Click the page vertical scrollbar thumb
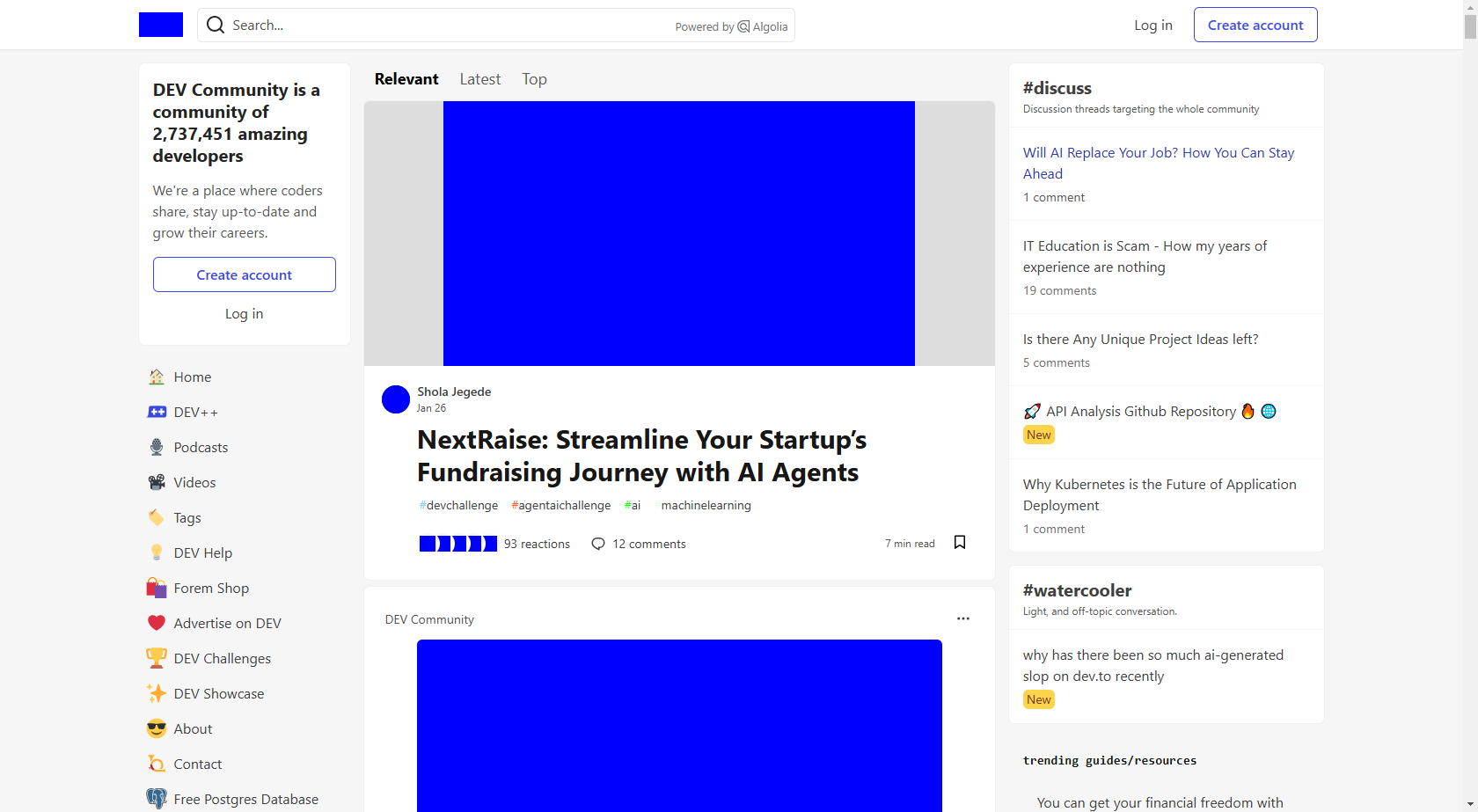Viewport: 1478px width, 812px height. (1470, 26)
